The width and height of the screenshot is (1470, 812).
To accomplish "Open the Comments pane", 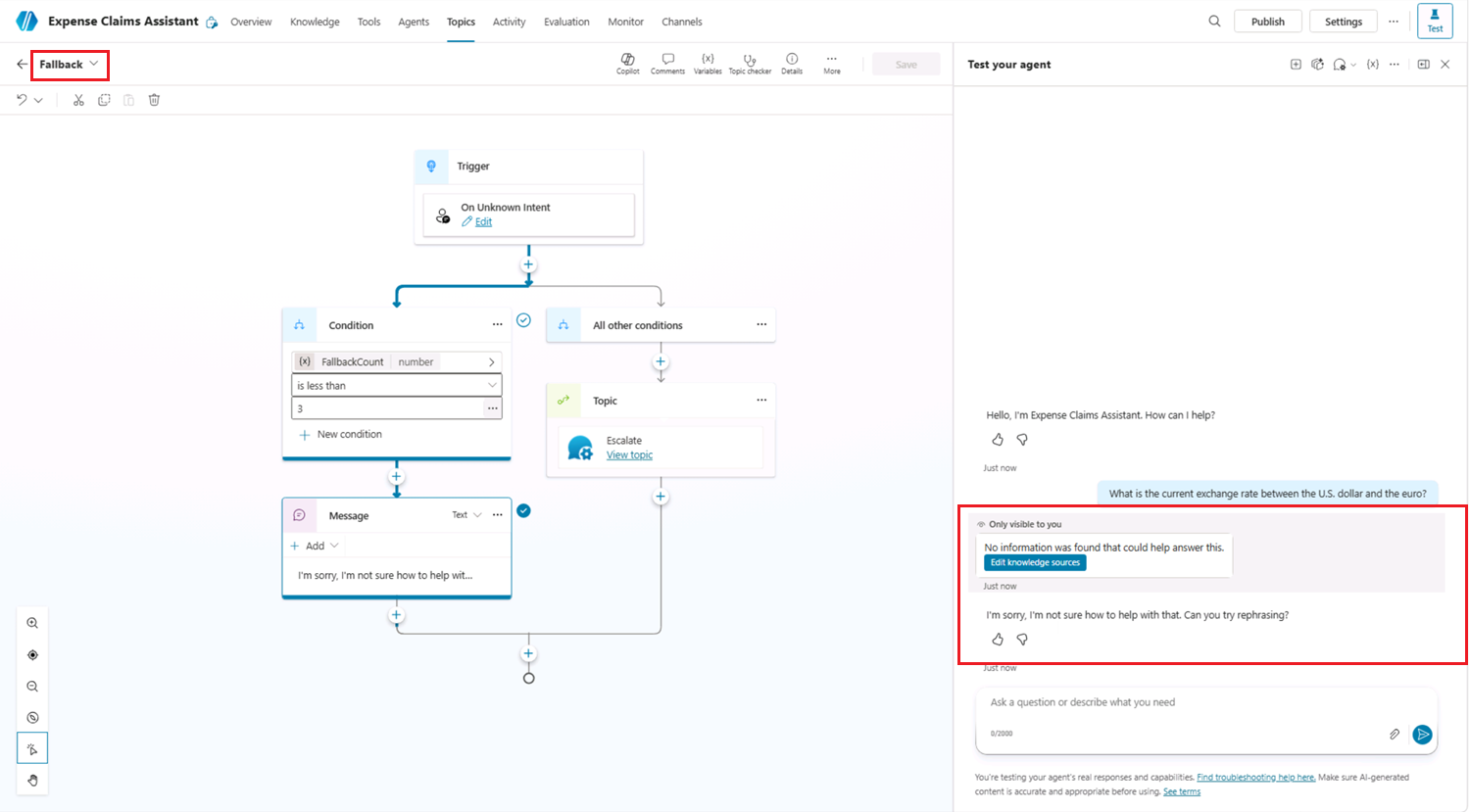I will pos(667,64).
